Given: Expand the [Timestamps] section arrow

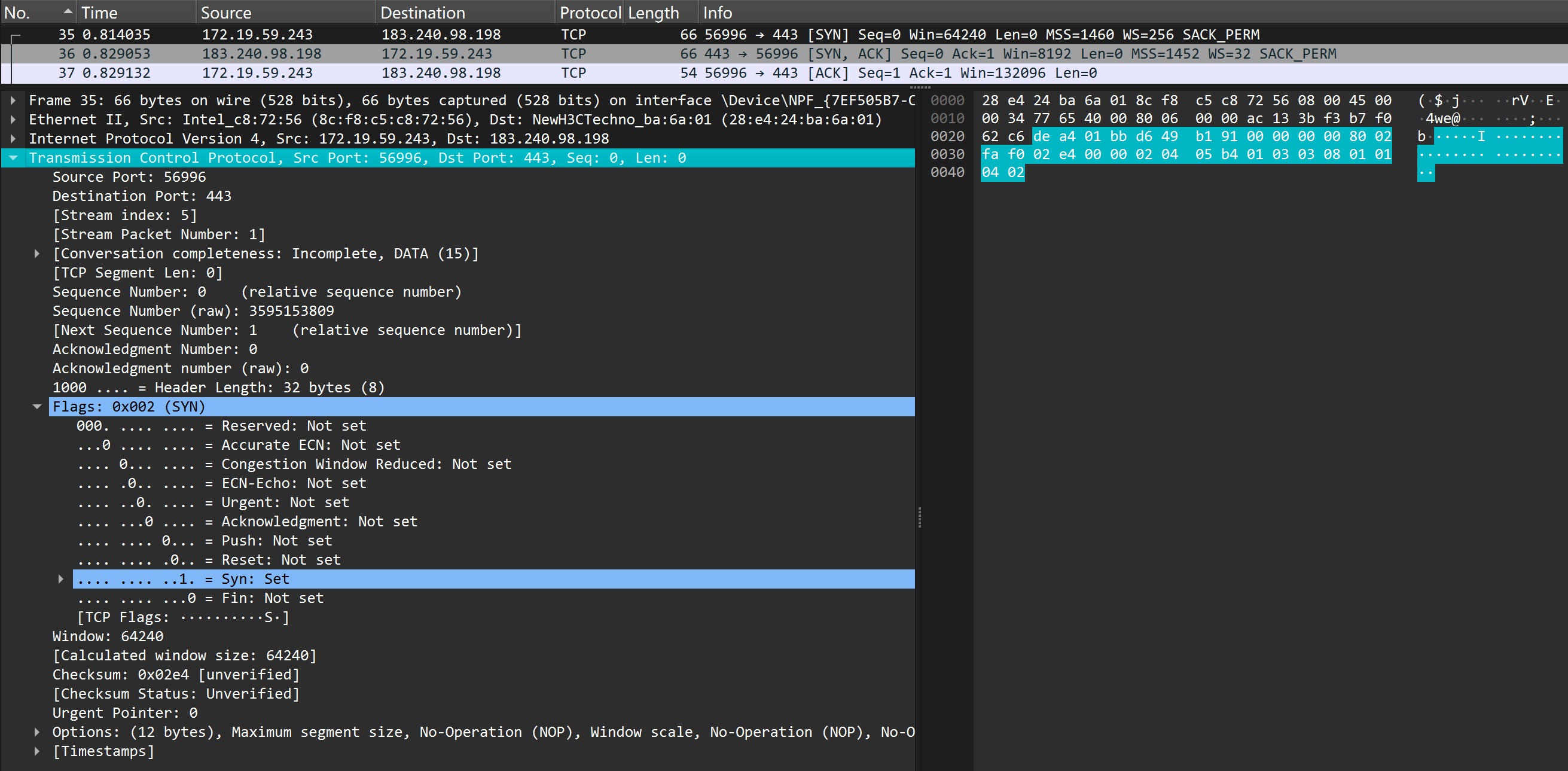Looking at the screenshot, I should pyautogui.click(x=37, y=751).
